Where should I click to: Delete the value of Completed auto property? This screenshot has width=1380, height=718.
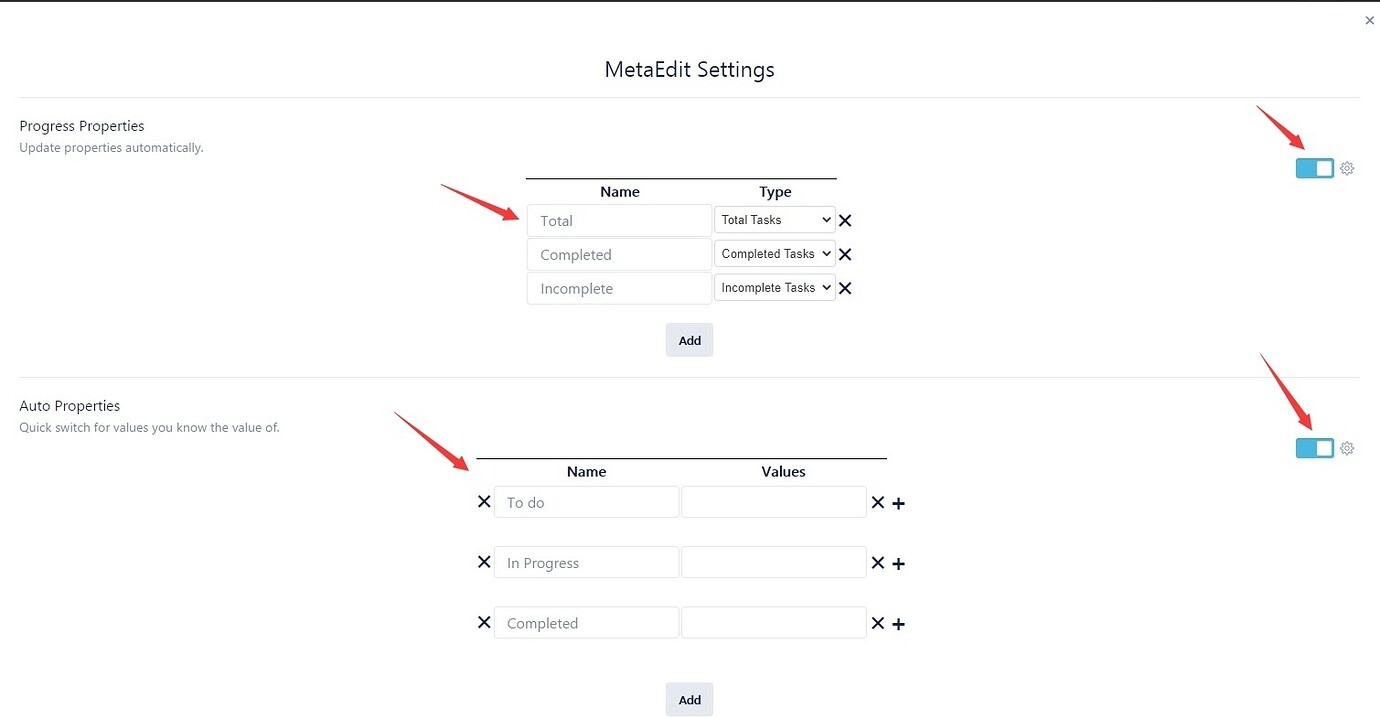coord(878,623)
